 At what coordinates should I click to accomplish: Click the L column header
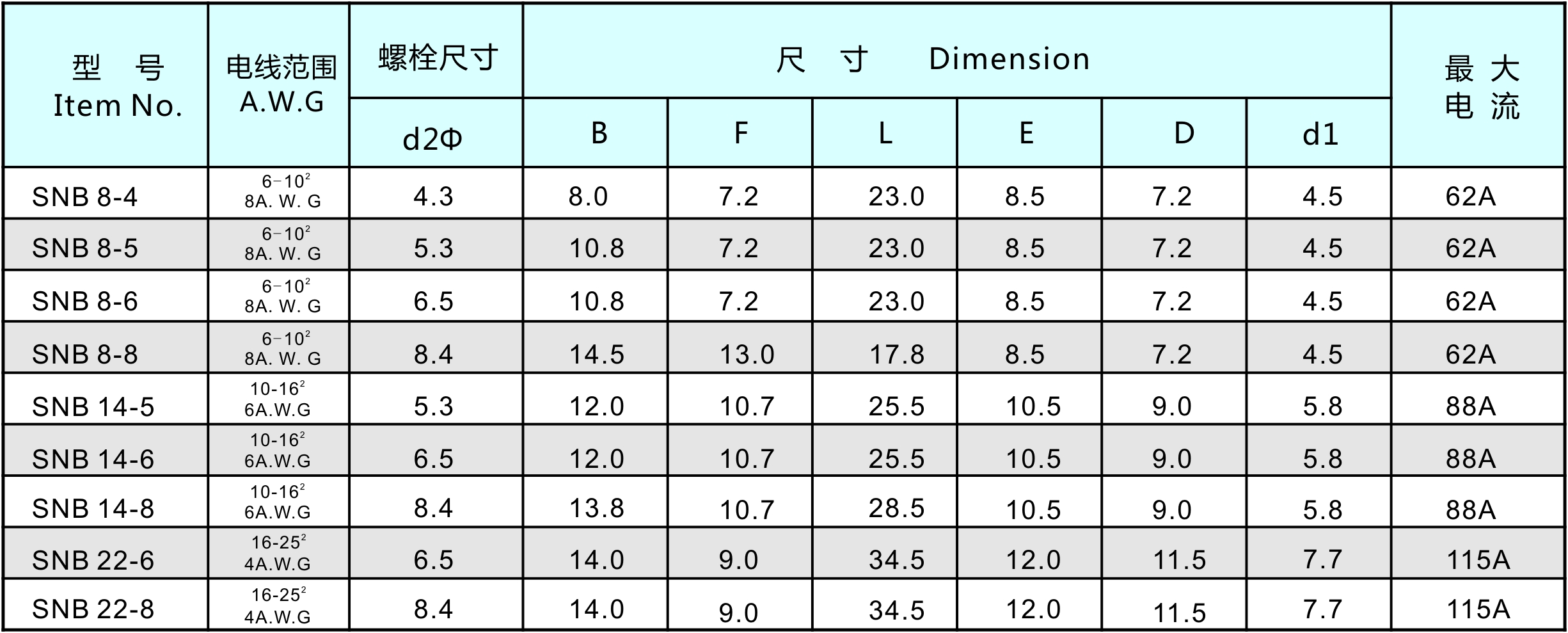click(885, 133)
